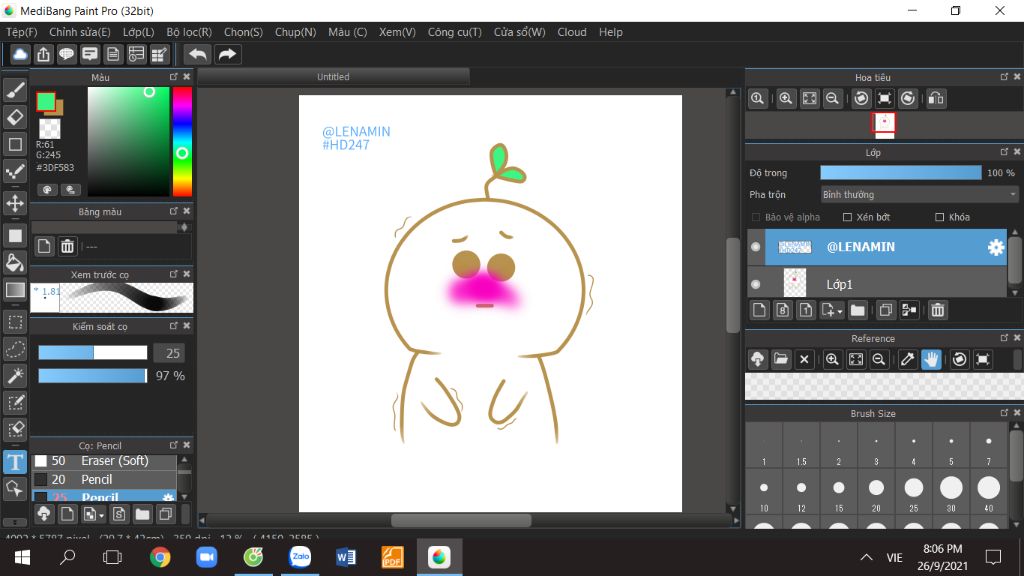This screenshot has width=1024, height=576.
Task: Open the Bộ lọc(R) menu
Action: (189, 32)
